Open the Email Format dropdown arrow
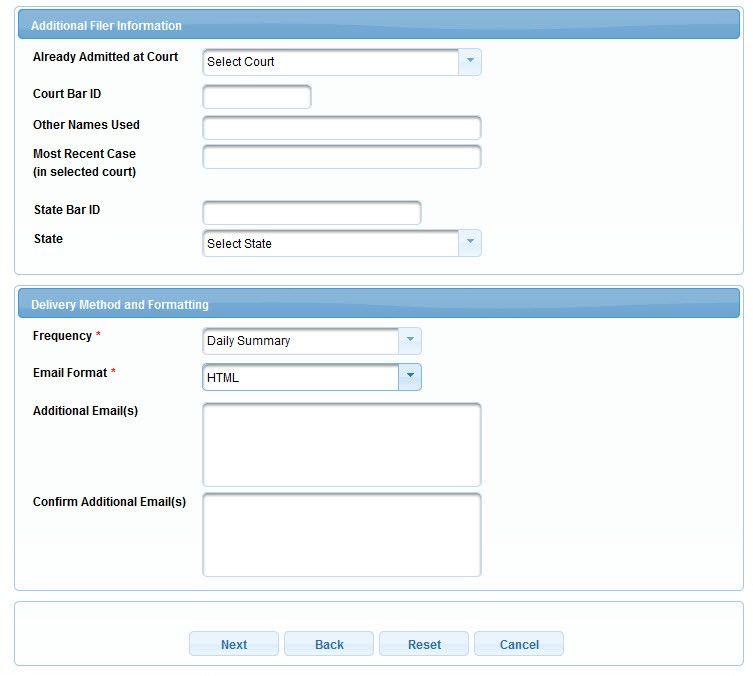Viewport: 753px width, 676px height. pos(409,377)
